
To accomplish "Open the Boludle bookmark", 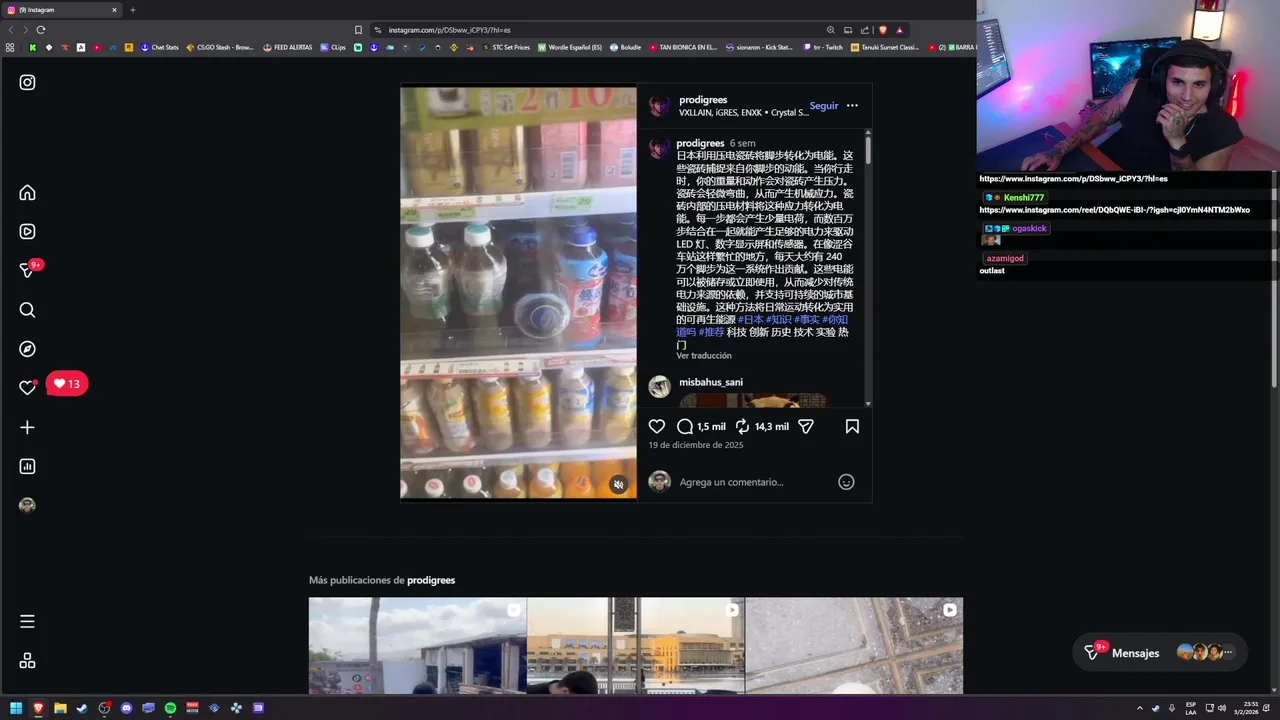I will point(625,47).
